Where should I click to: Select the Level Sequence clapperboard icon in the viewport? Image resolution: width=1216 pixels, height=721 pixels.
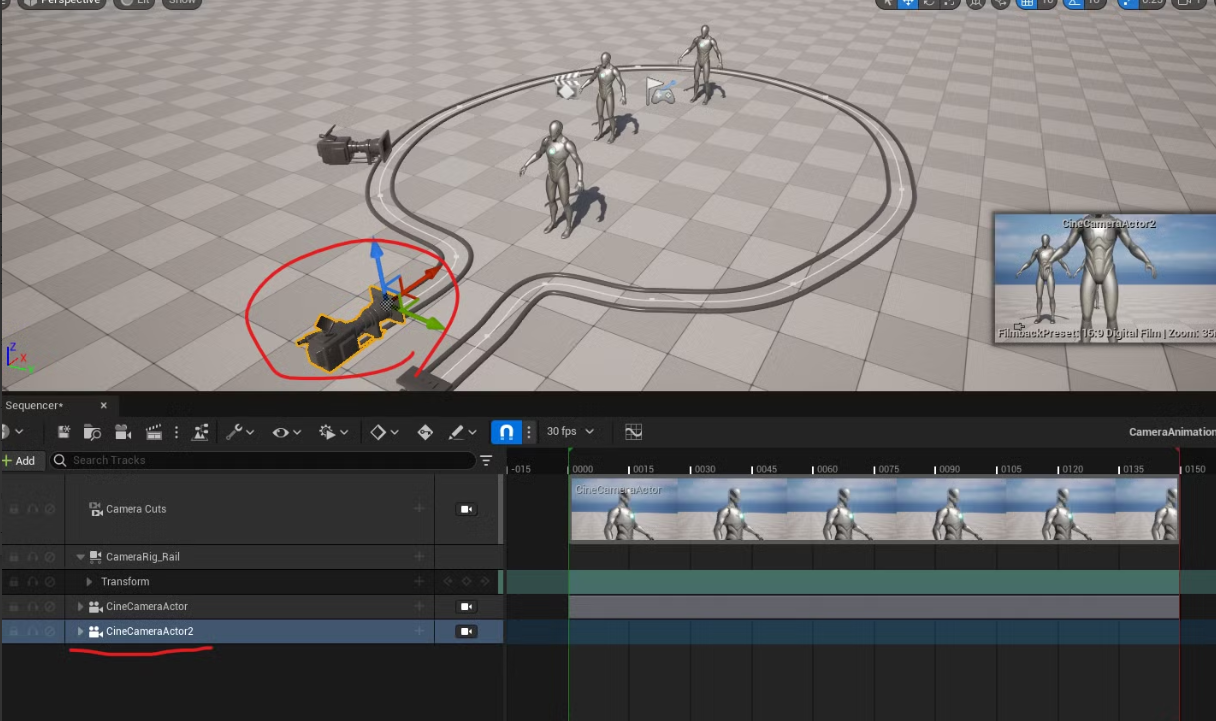click(x=569, y=86)
